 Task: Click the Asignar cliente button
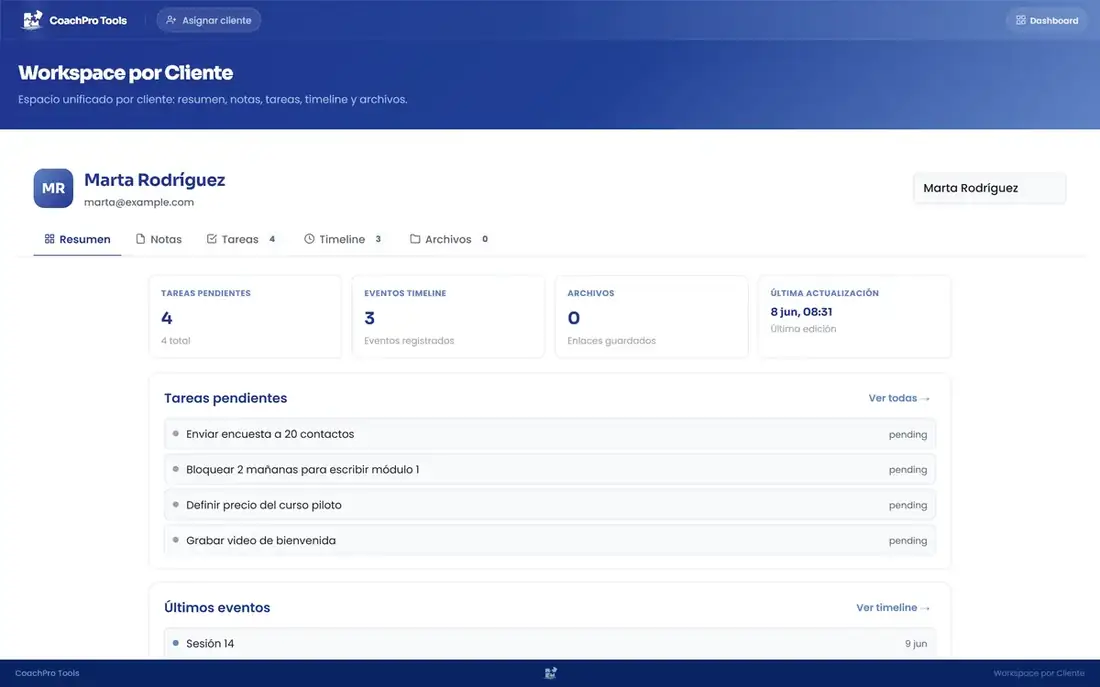pyautogui.click(x=208, y=20)
